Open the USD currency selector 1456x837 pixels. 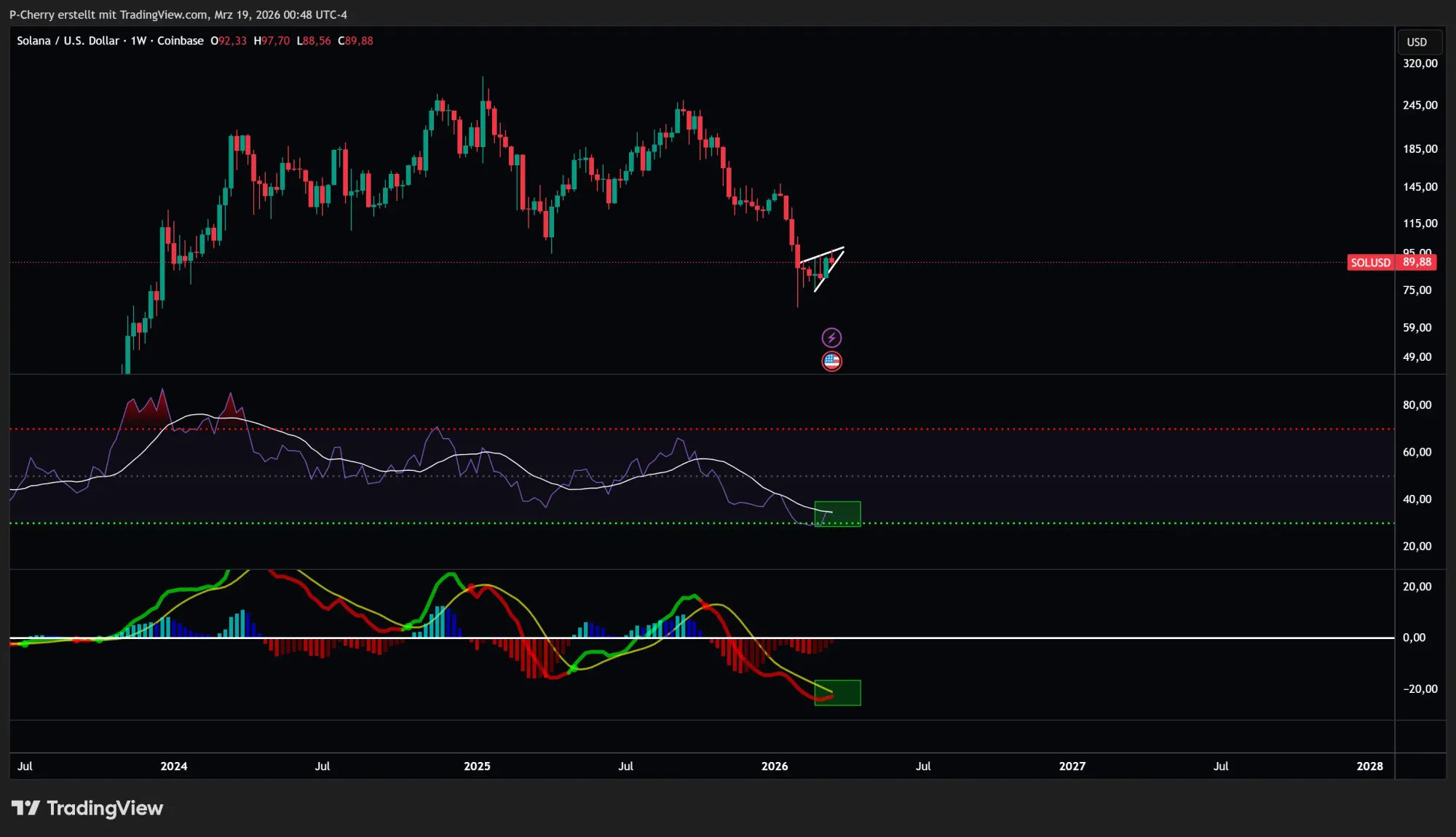tap(1417, 42)
